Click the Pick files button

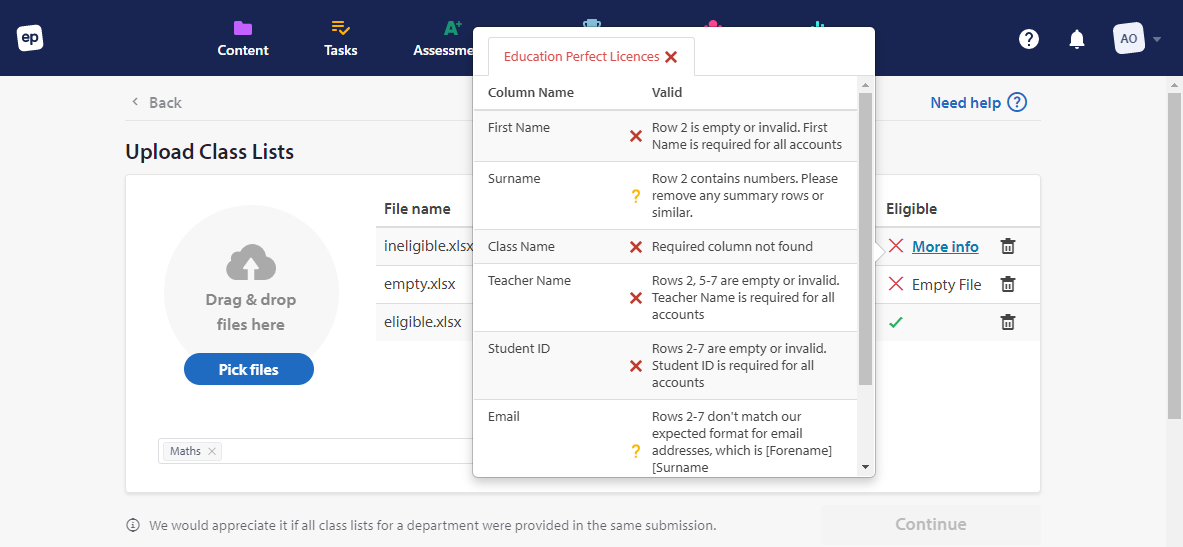(249, 369)
